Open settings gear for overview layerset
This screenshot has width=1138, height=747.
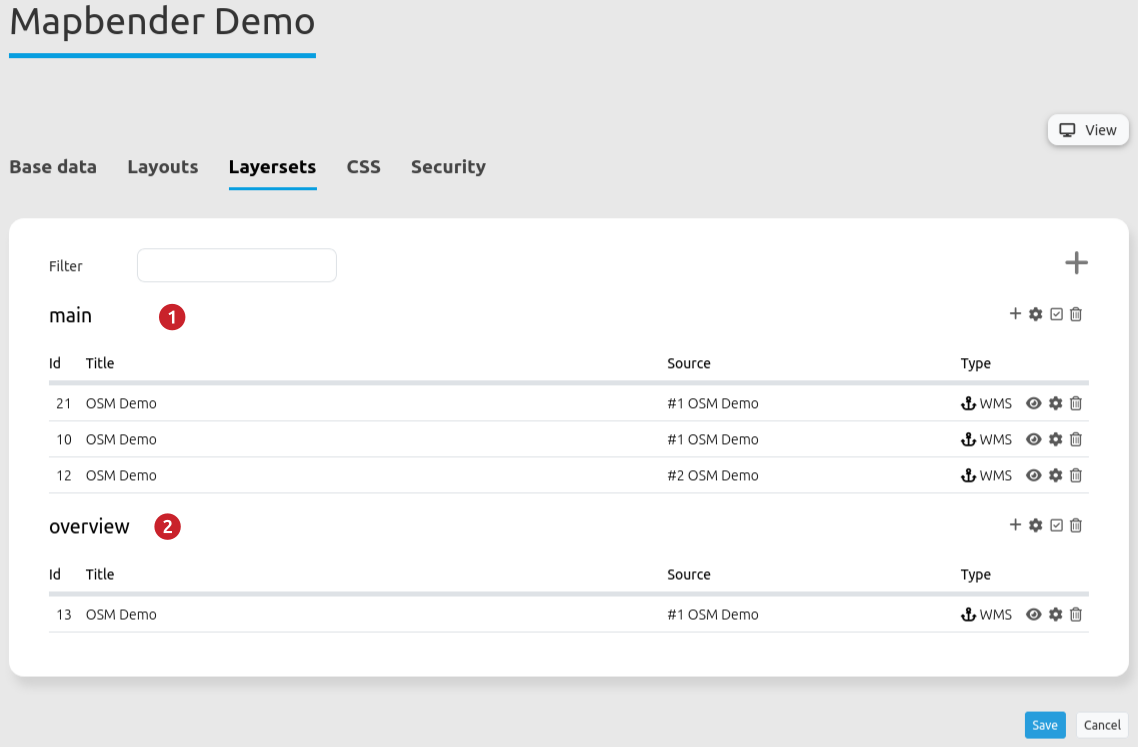click(x=1036, y=525)
